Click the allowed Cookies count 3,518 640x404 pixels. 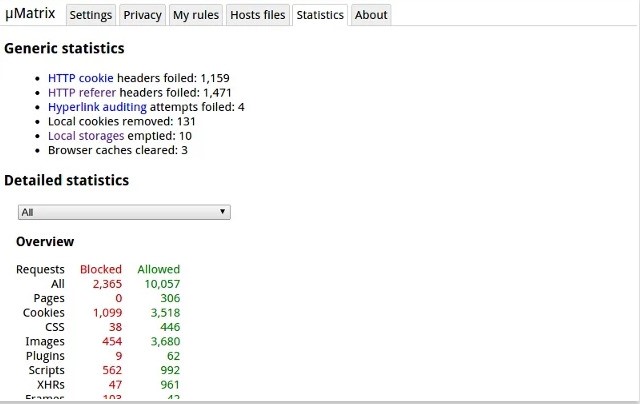[164, 313]
